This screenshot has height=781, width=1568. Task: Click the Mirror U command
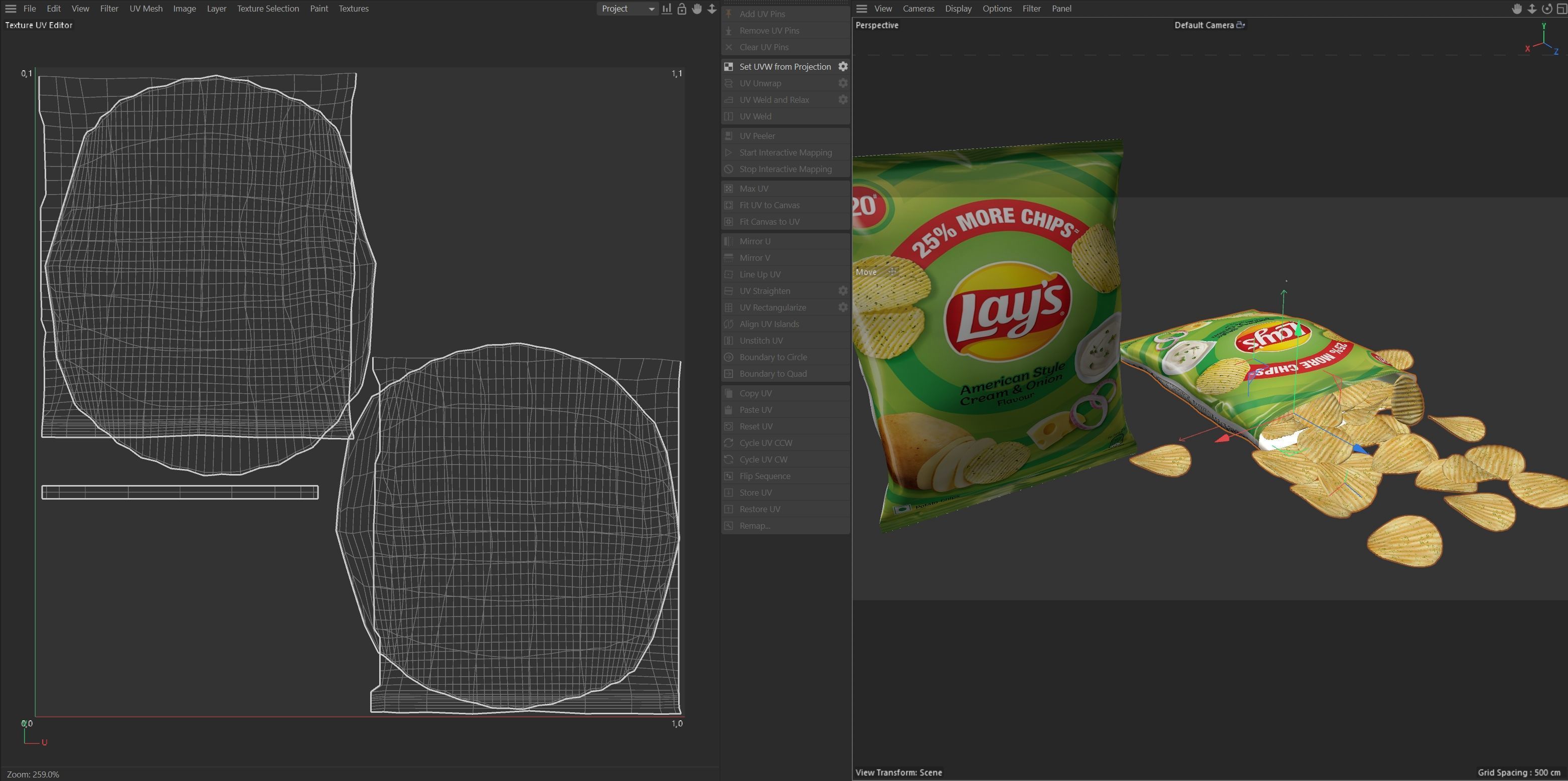point(786,241)
